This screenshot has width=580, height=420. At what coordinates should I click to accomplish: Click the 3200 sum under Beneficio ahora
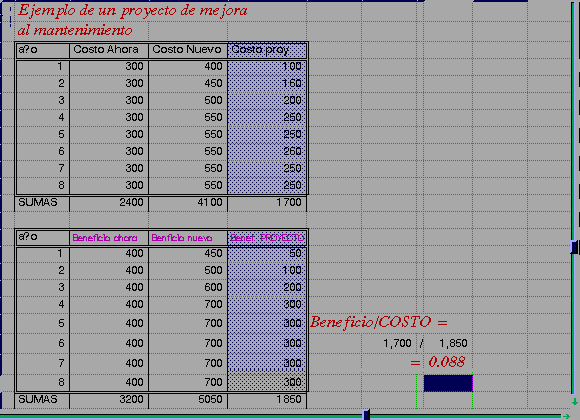coord(109,400)
